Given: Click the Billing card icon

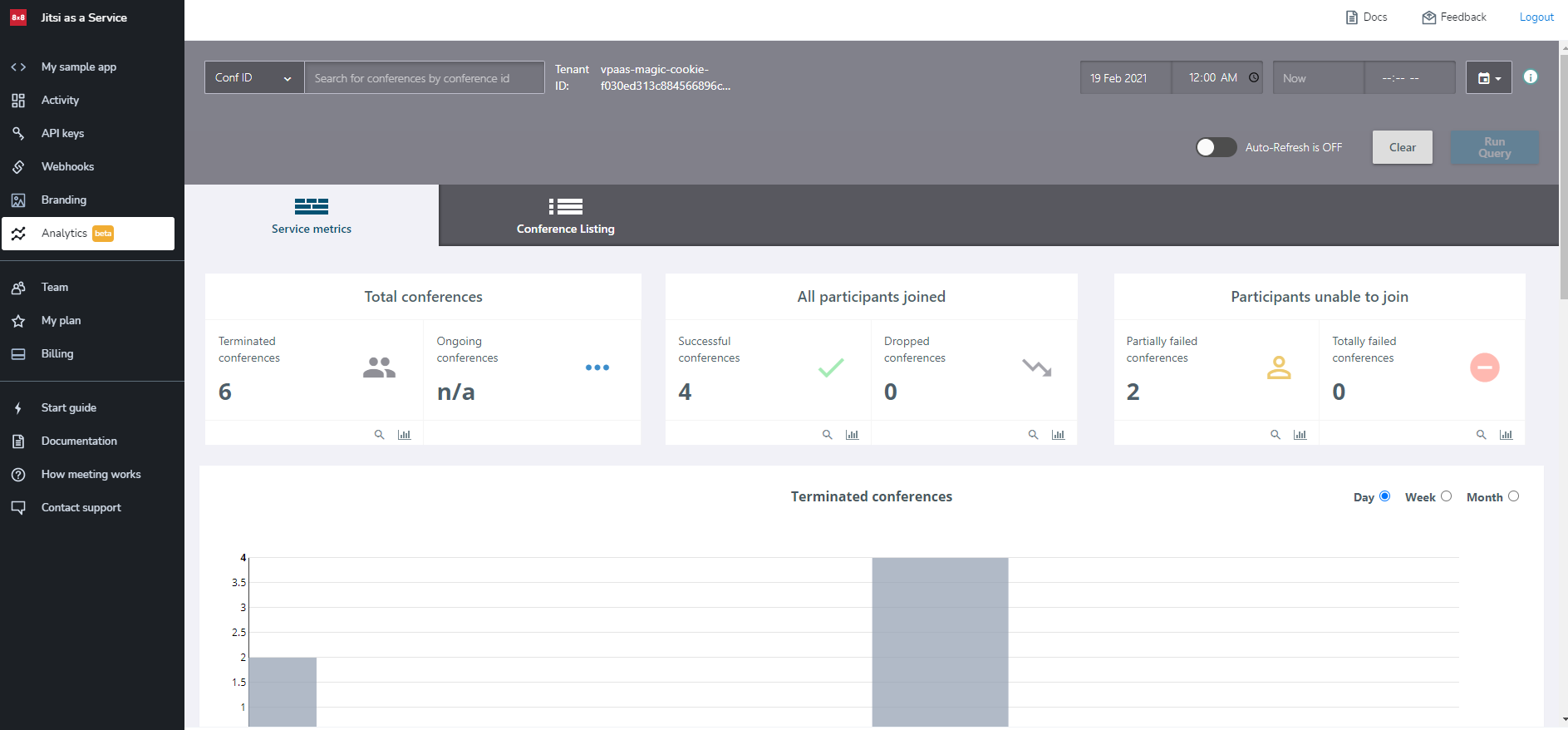Looking at the screenshot, I should pyautogui.click(x=18, y=354).
